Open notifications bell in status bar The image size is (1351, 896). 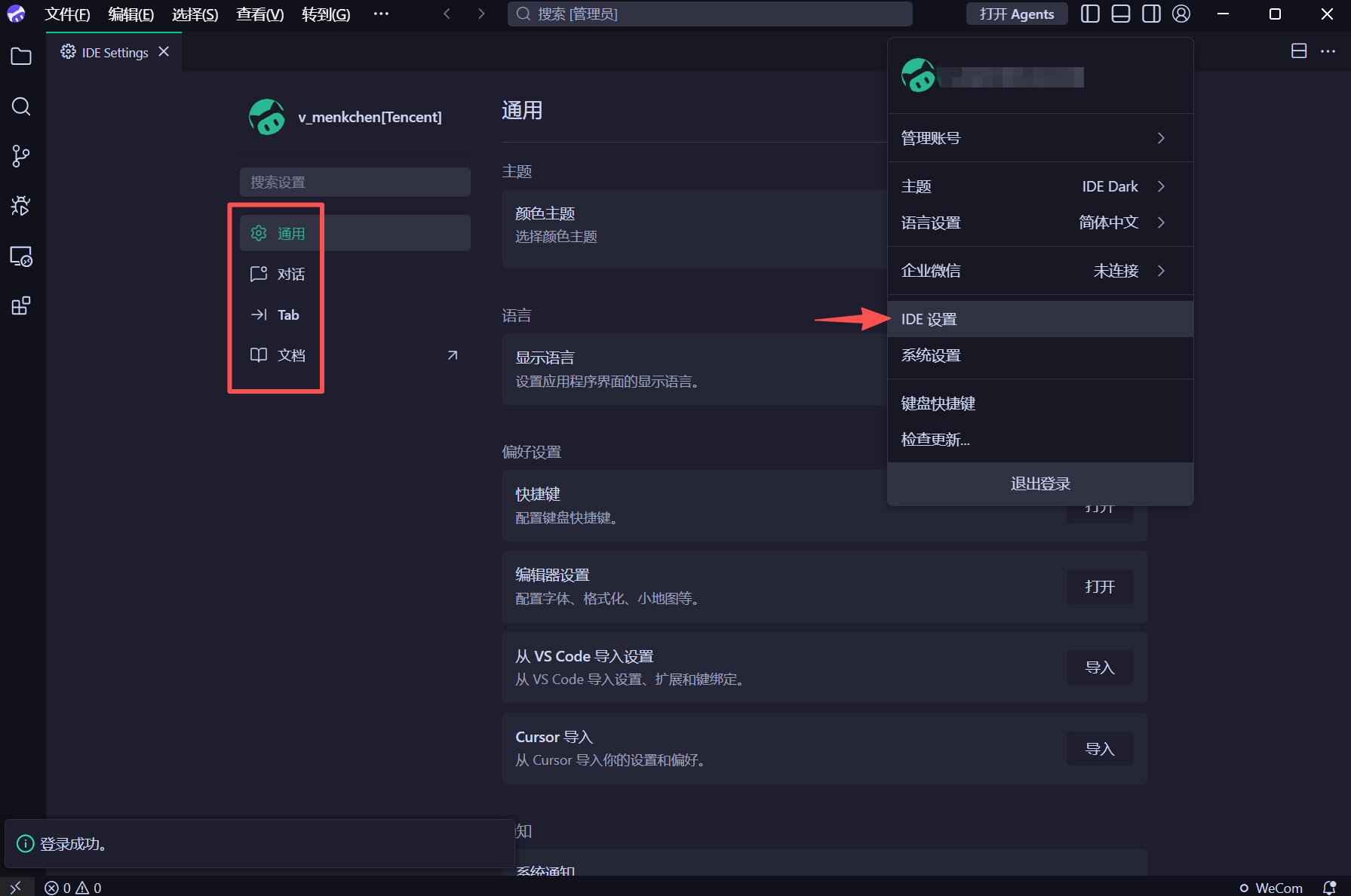(x=1329, y=888)
